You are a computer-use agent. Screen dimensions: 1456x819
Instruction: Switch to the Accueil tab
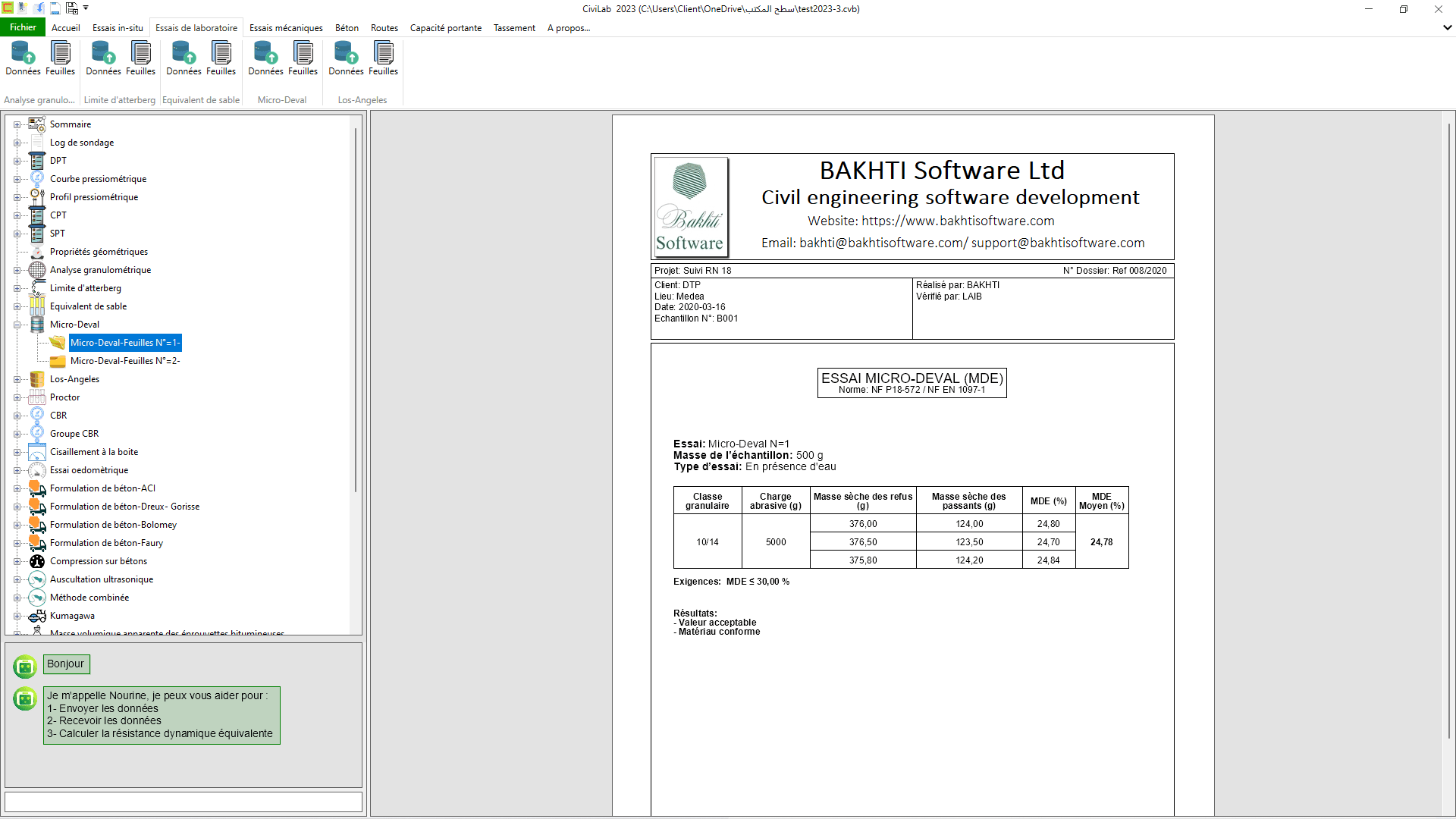(x=66, y=28)
